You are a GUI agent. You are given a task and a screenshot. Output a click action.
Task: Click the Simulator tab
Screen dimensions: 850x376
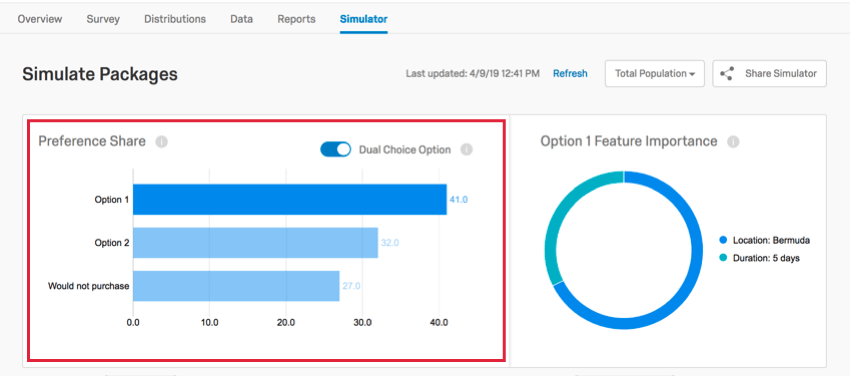pyautogui.click(x=364, y=19)
